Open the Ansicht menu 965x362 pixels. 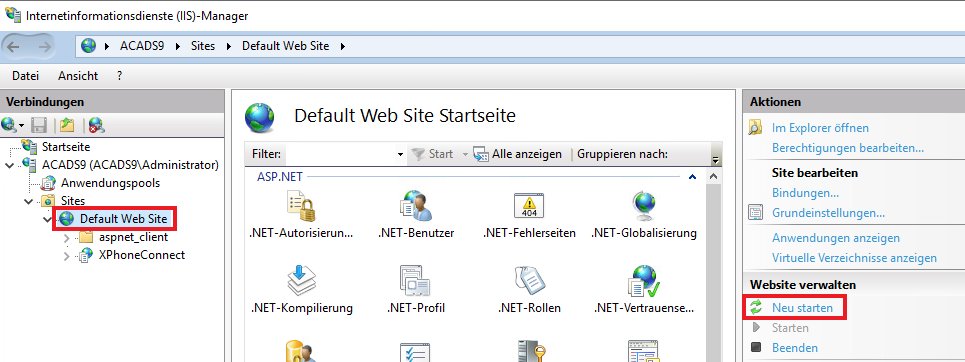tap(78, 76)
